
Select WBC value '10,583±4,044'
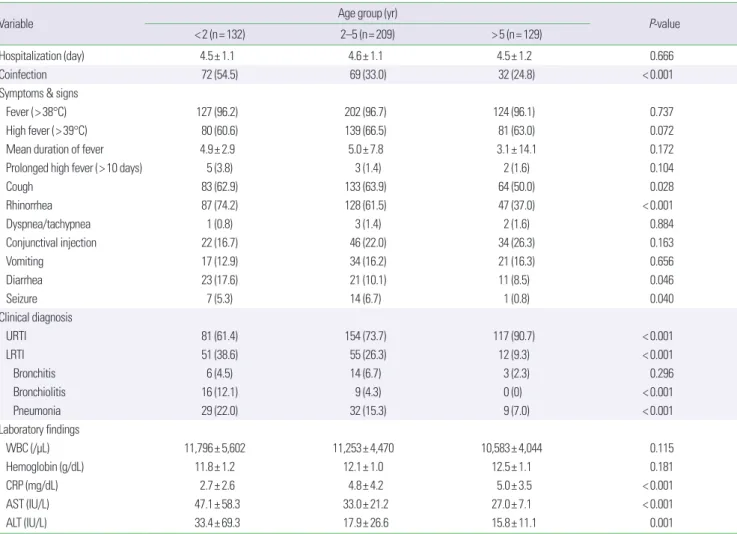(511, 448)
